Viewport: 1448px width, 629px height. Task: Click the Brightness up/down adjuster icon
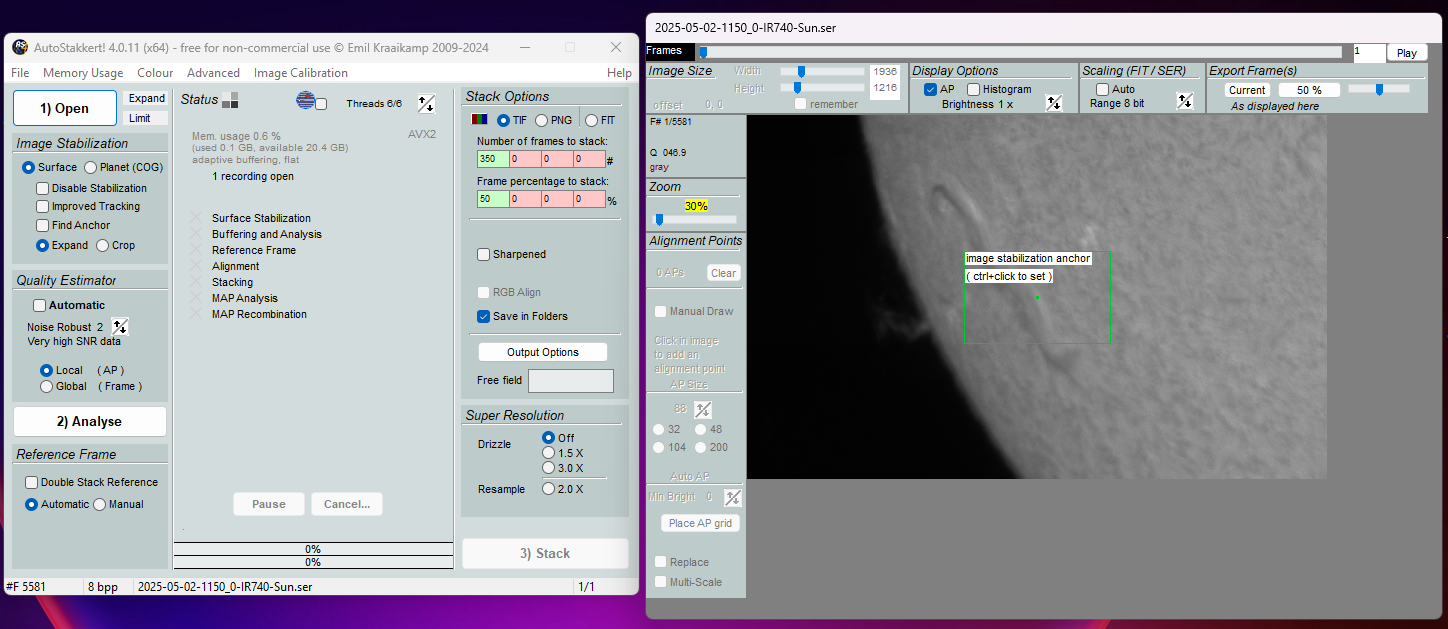pyautogui.click(x=1053, y=103)
